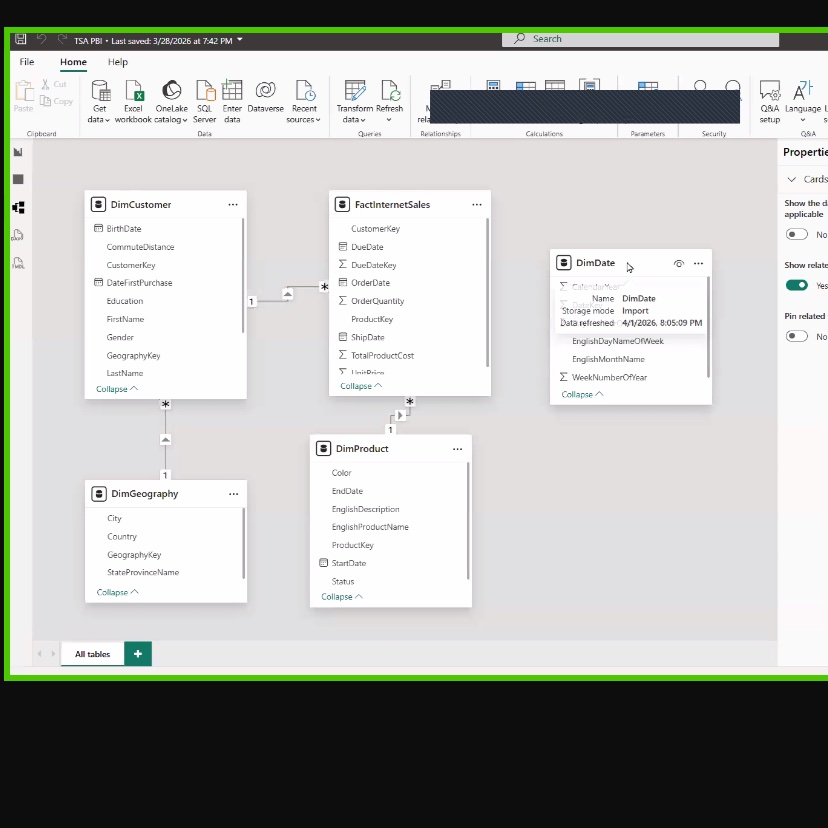The width and height of the screenshot is (828, 828).
Task: Add a new layout tab
Action: click(138, 654)
